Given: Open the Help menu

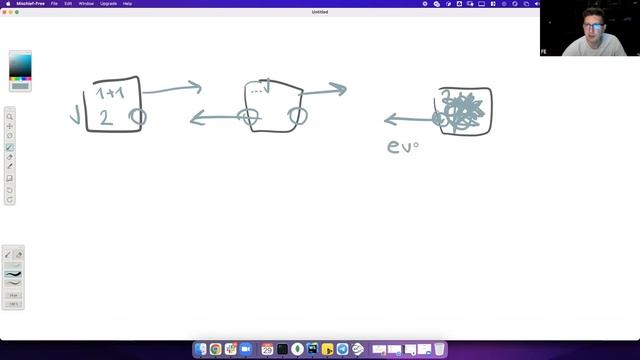Looking at the screenshot, I should point(127,4).
